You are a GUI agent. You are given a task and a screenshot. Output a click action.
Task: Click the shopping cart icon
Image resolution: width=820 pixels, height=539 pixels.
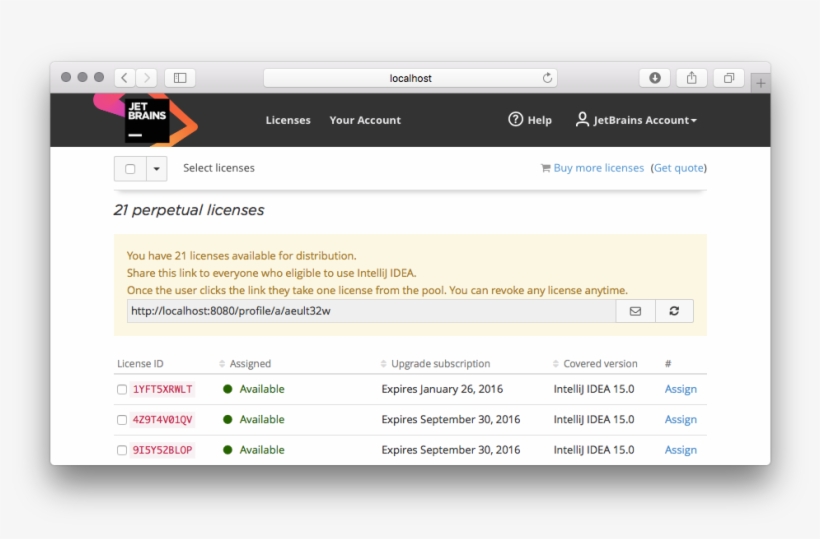tap(545, 168)
